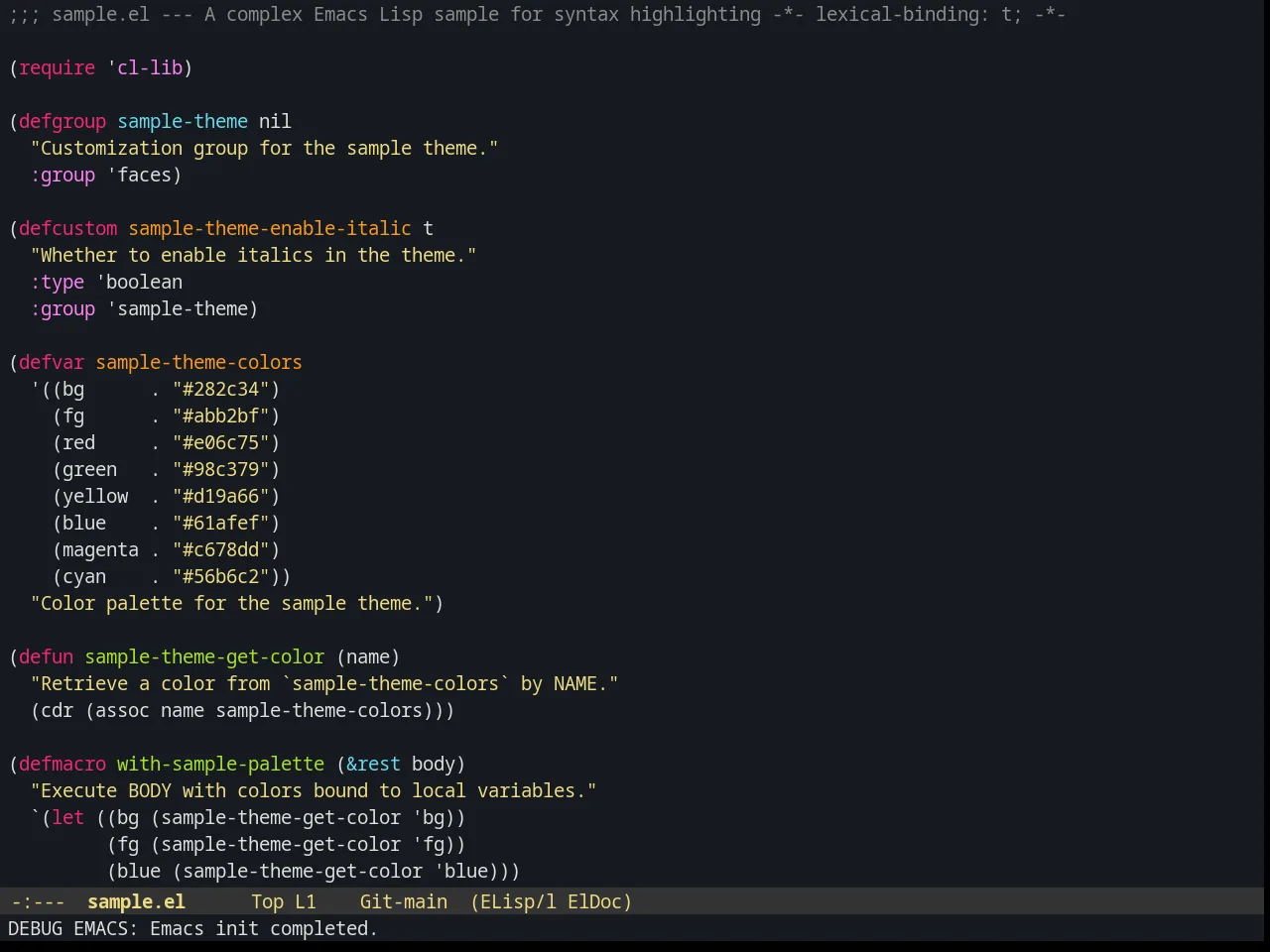Click ':group' keyword before 'faces

pos(63,175)
